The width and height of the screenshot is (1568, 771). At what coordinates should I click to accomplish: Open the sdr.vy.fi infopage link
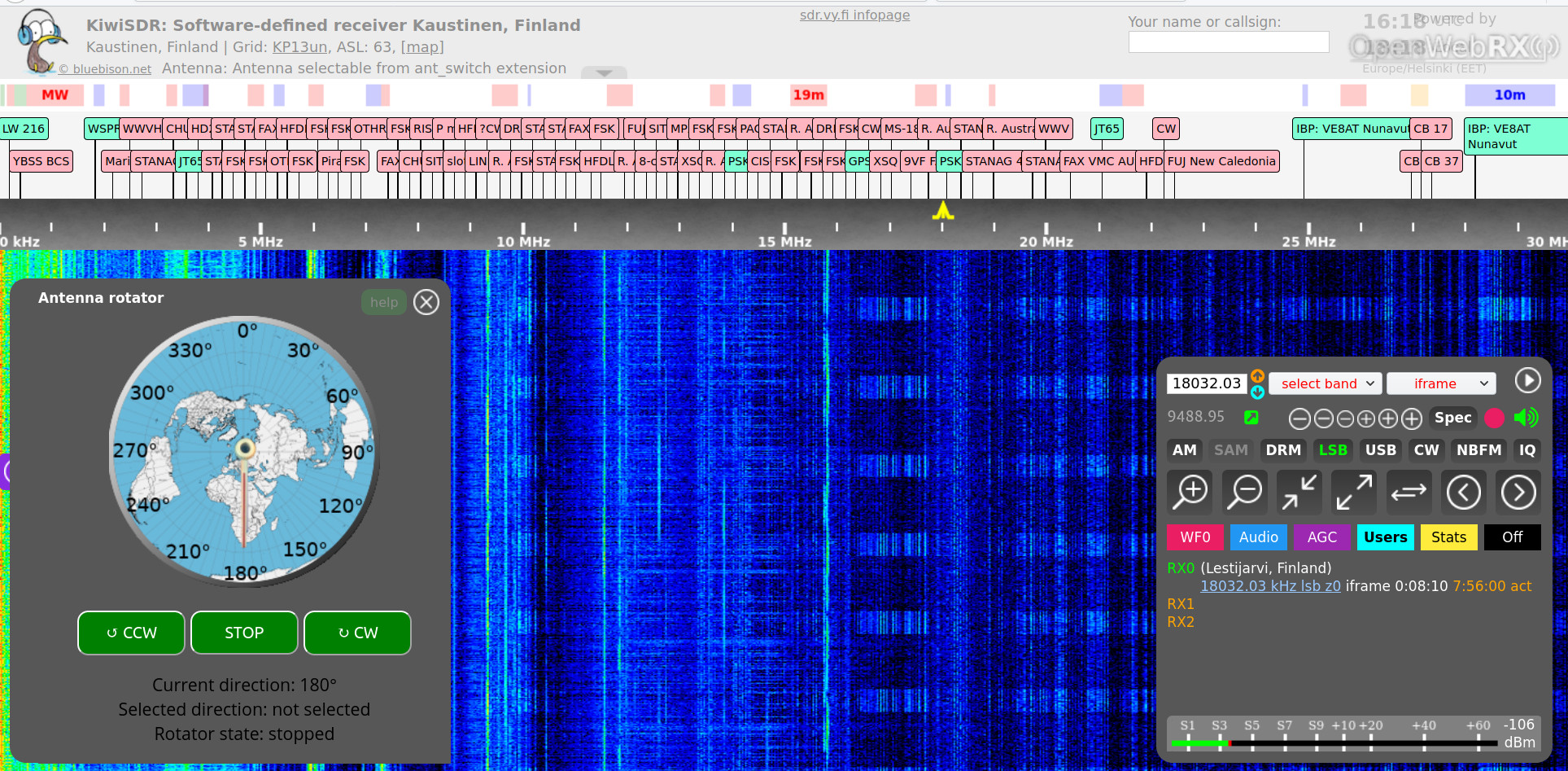(x=854, y=15)
